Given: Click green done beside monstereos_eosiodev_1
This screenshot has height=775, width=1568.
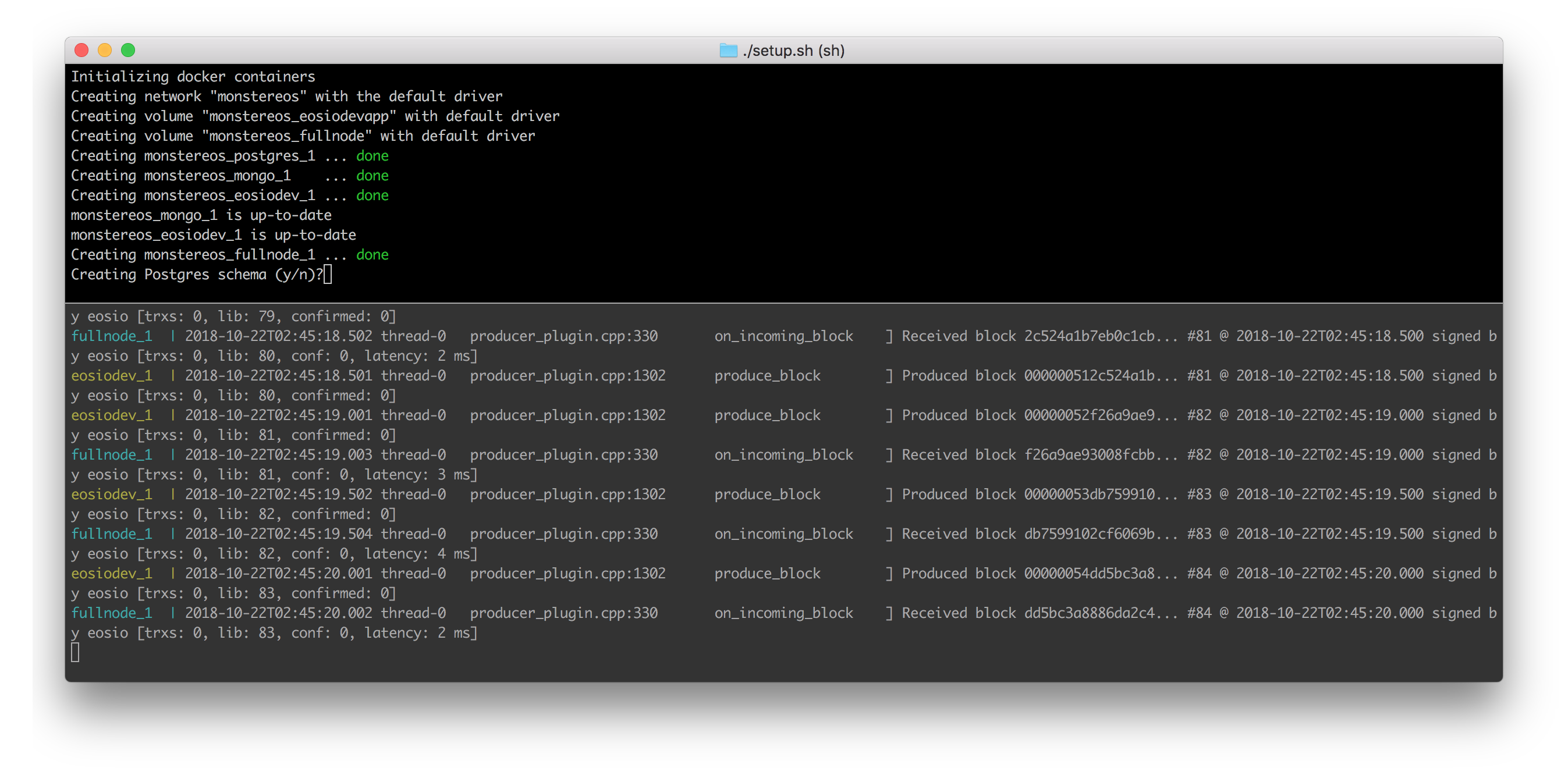Looking at the screenshot, I should click(372, 195).
